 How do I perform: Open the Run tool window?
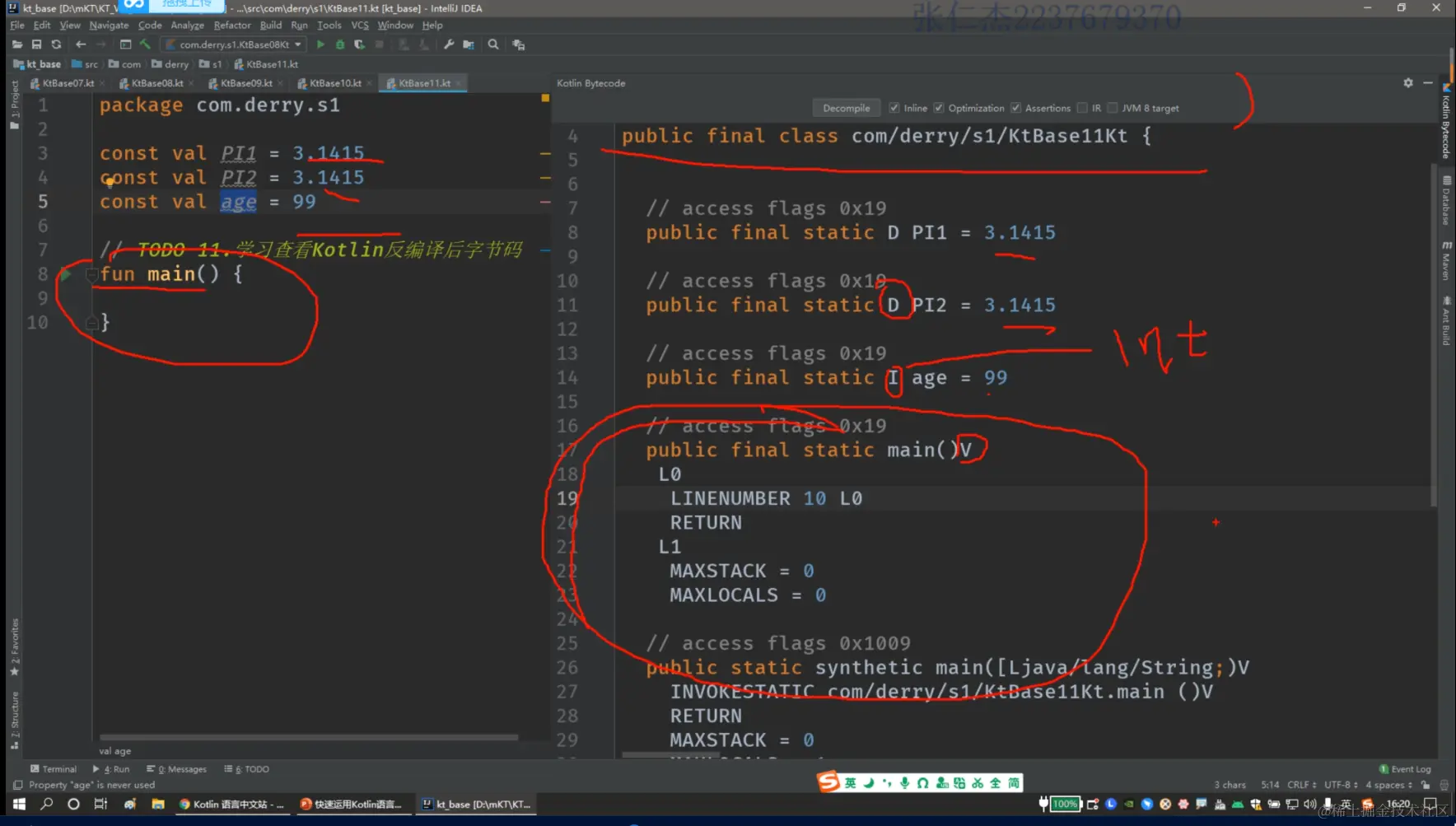tap(111, 769)
